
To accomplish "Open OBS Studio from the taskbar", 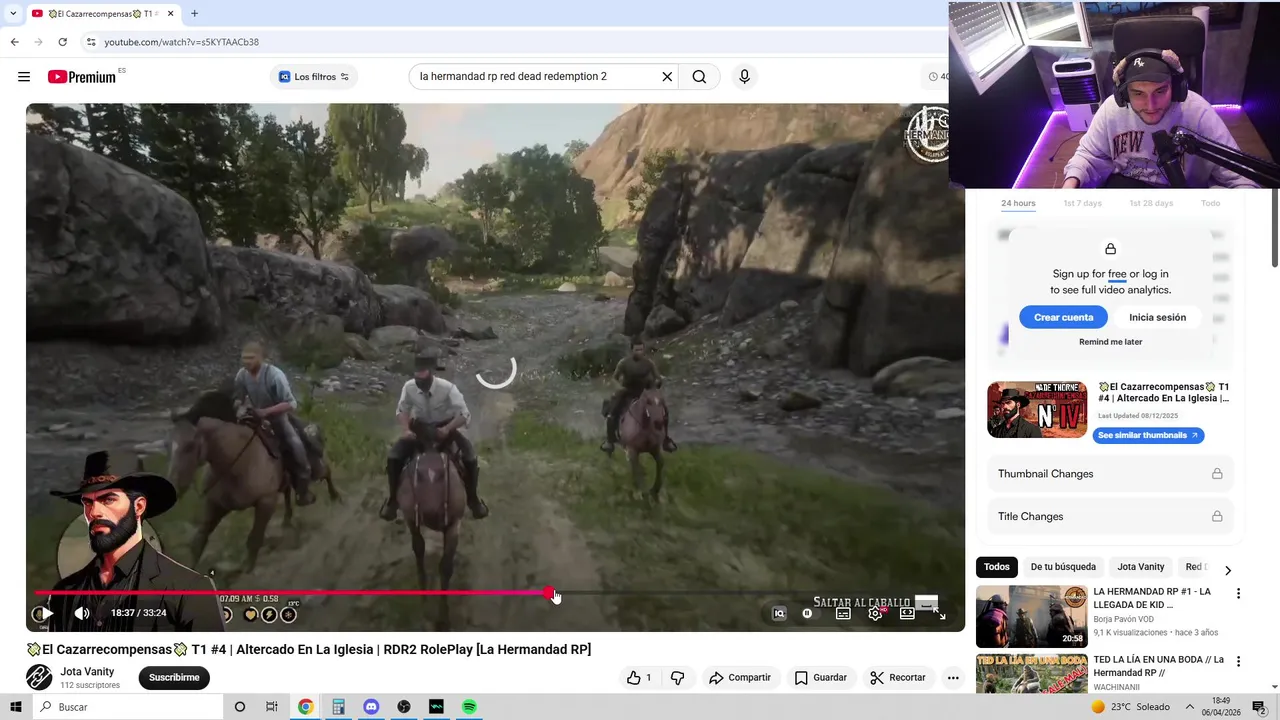I will point(404,707).
